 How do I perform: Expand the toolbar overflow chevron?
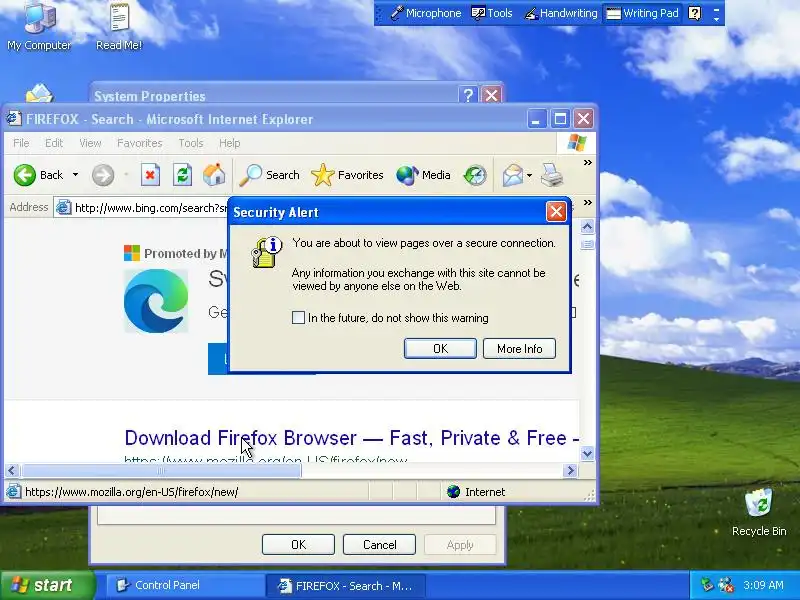[588, 162]
